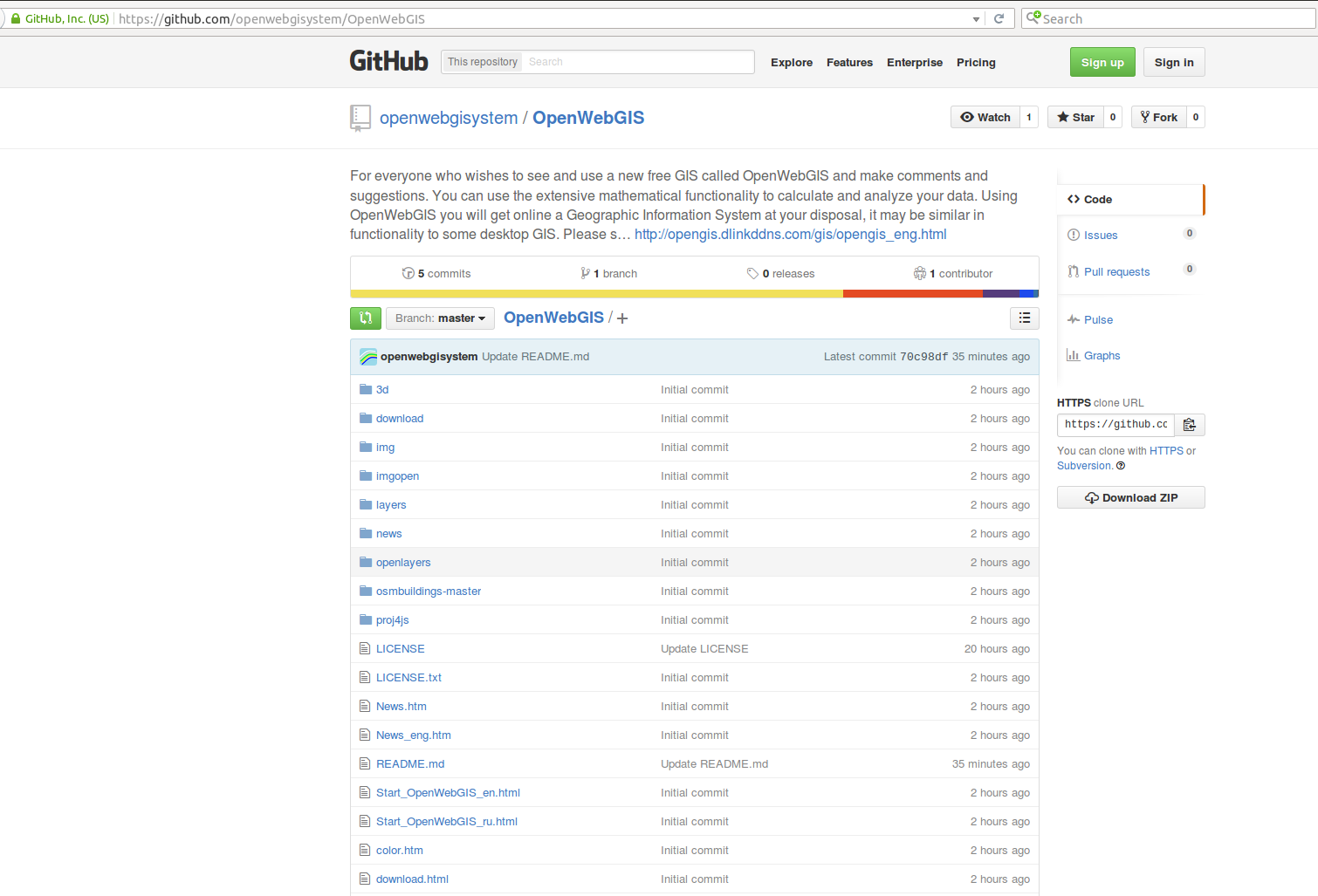Go to Enterprise in top navigation

click(x=915, y=63)
